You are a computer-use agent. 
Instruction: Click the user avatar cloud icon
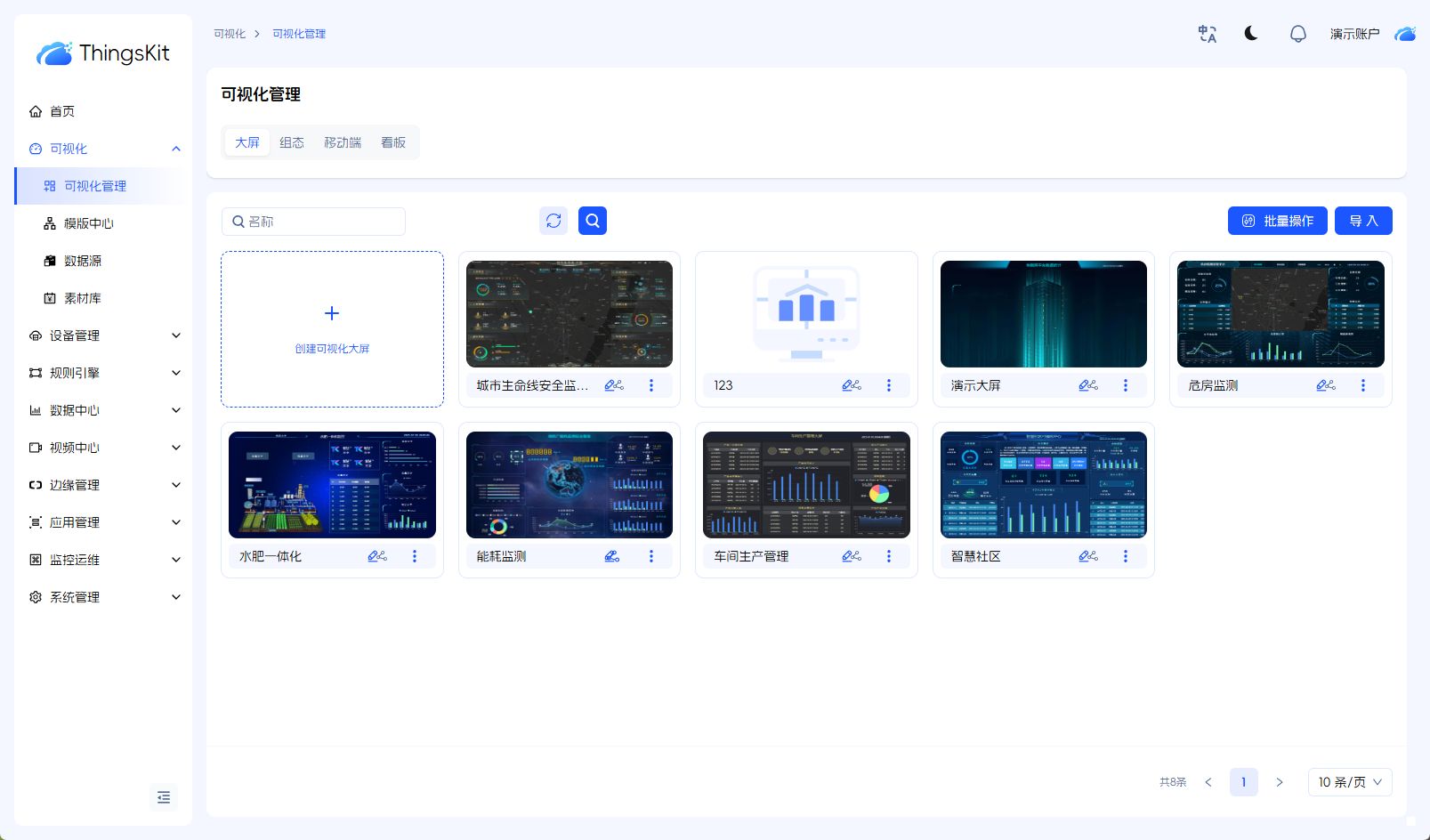(1405, 34)
